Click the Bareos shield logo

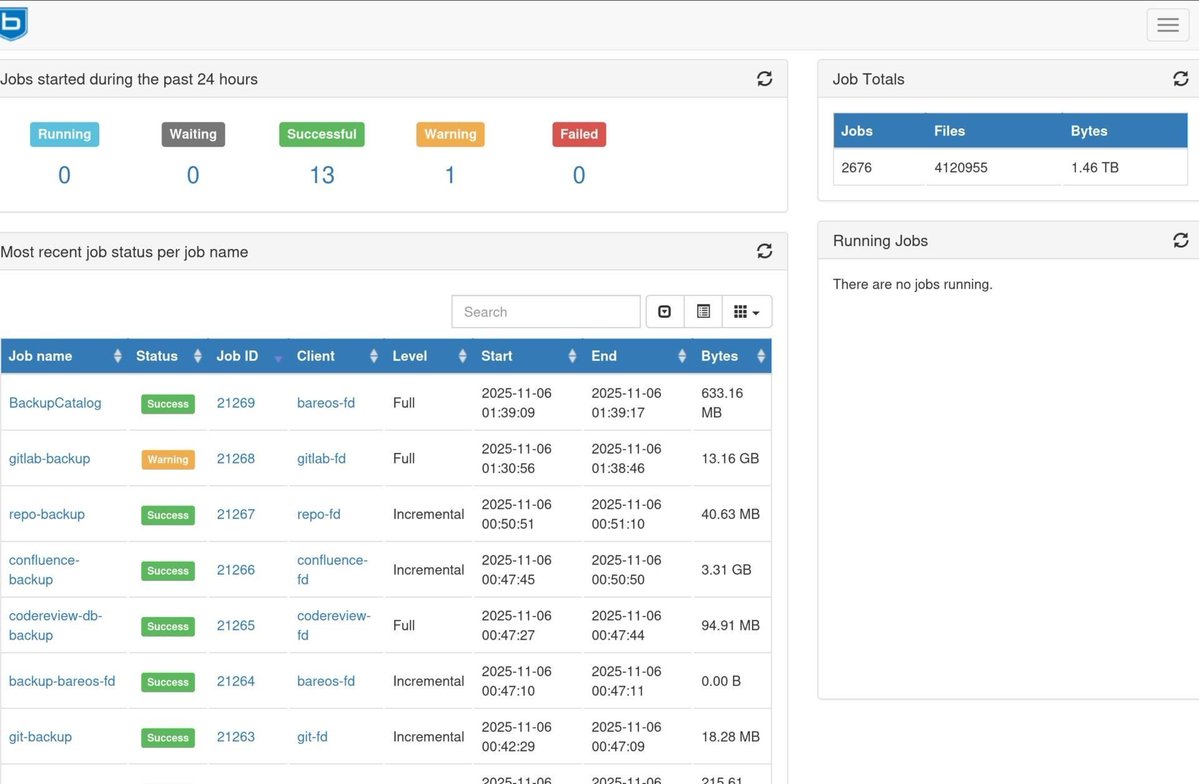(13, 24)
